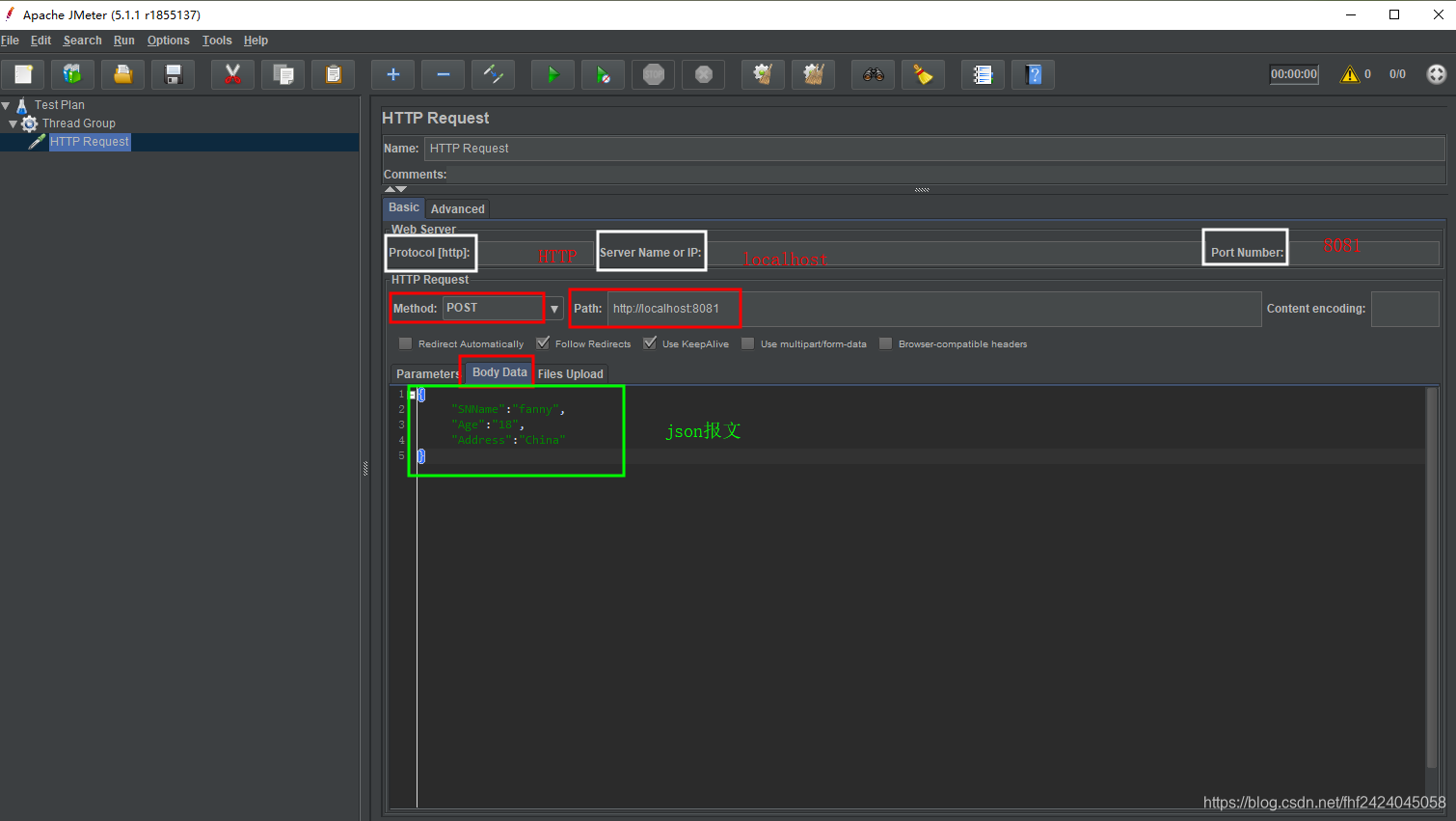Click the Clear results broom icon
This screenshot has height=821, width=1456.
tap(763, 74)
